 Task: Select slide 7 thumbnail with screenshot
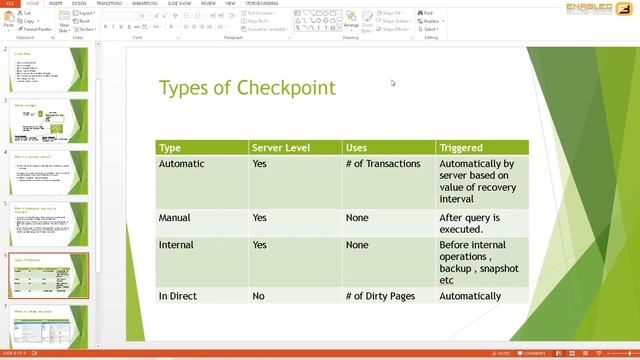(x=49, y=327)
